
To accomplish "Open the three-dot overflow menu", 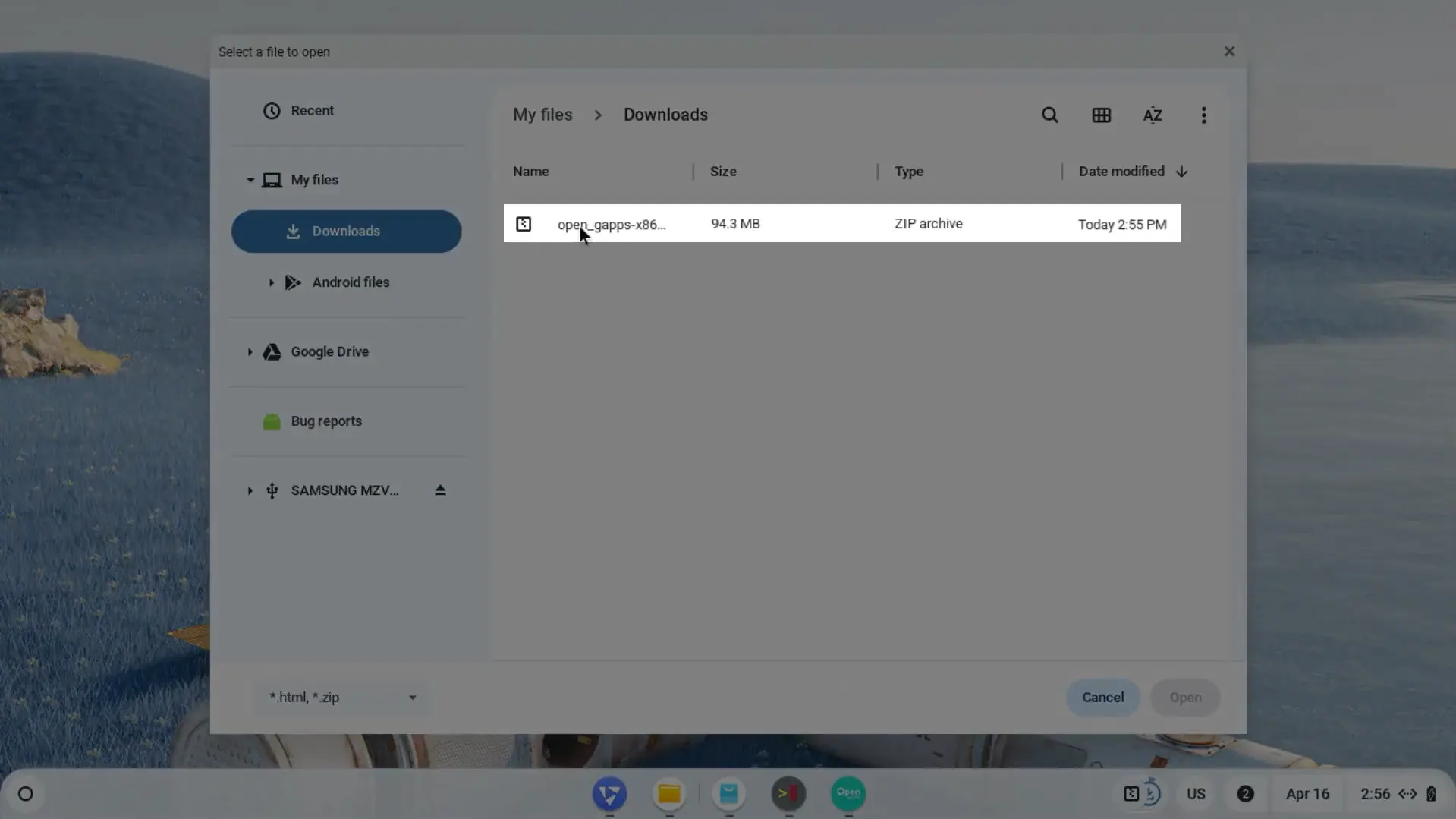I will pyautogui.click(x=1203, y=115).
